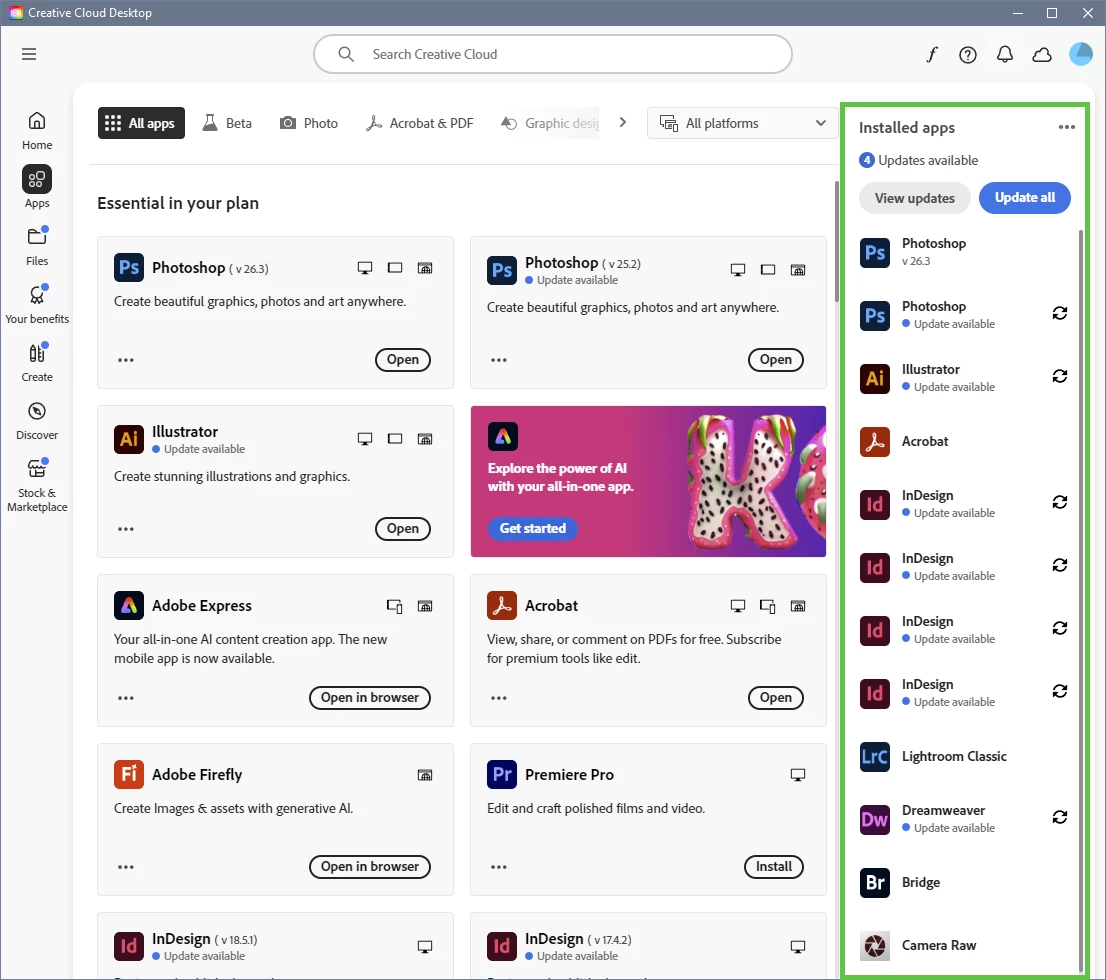This screenshot has height=980, width=1106.
Task: Expand more category tabs with chevron
Action: point(622,123)
